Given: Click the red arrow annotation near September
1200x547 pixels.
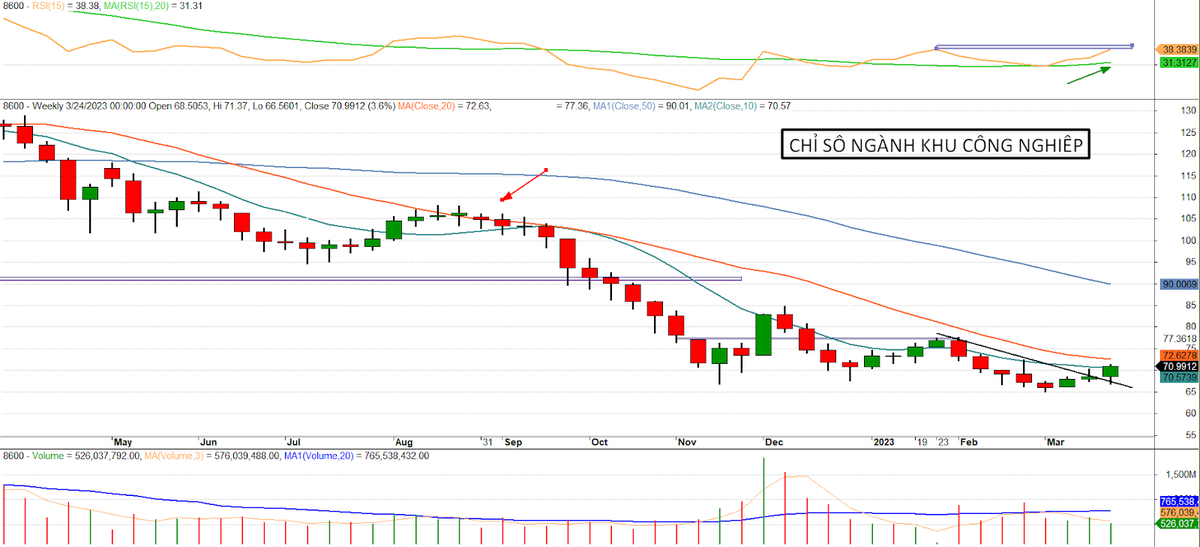Looking at the screenshot, I should pyautogui.click(x=523, y=185).
